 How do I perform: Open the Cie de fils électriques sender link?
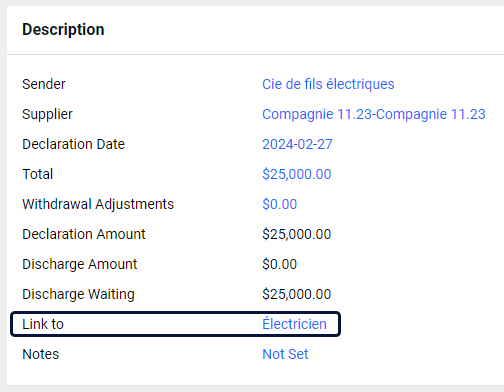click(328, 84)
